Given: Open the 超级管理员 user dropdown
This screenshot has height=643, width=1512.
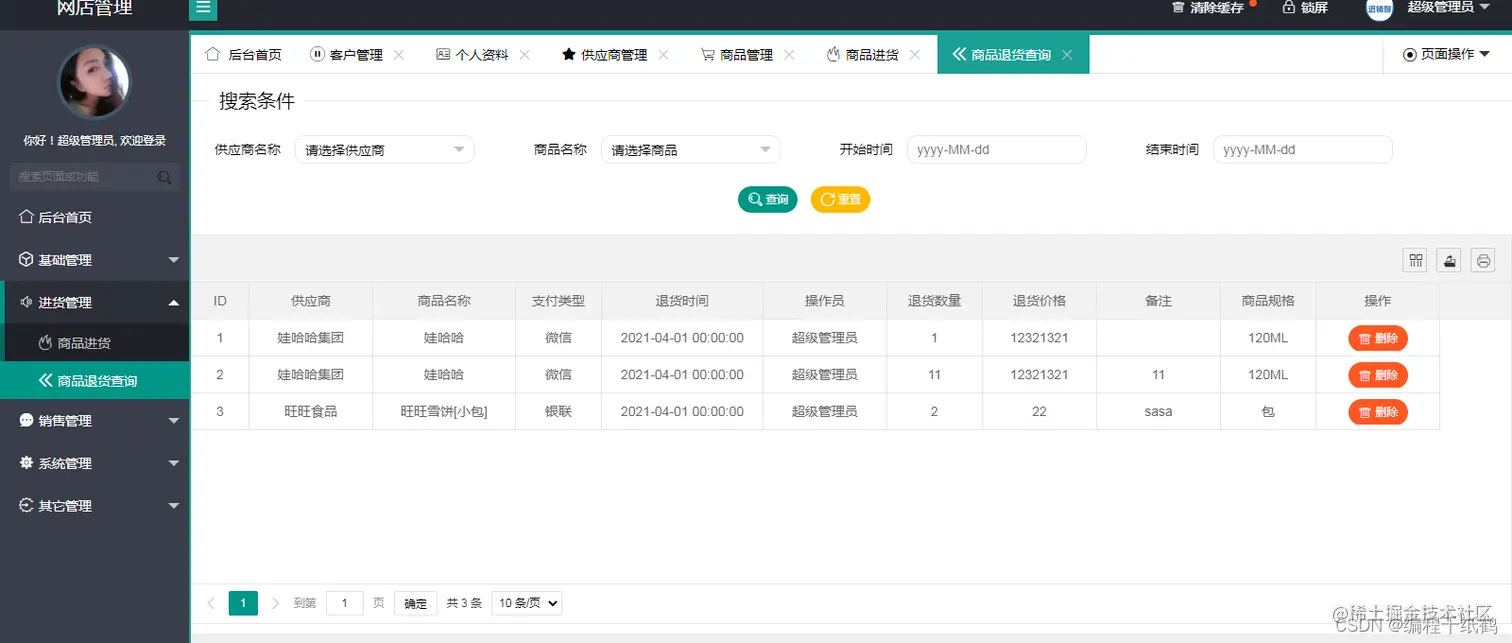Looking at the screenshot, I should [1446, 7].
